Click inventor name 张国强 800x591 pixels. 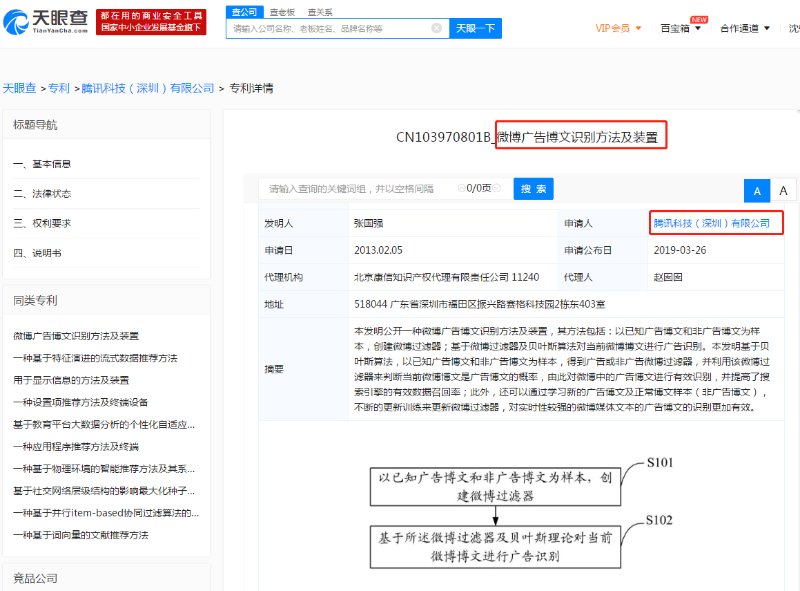(x=368, y=223)
